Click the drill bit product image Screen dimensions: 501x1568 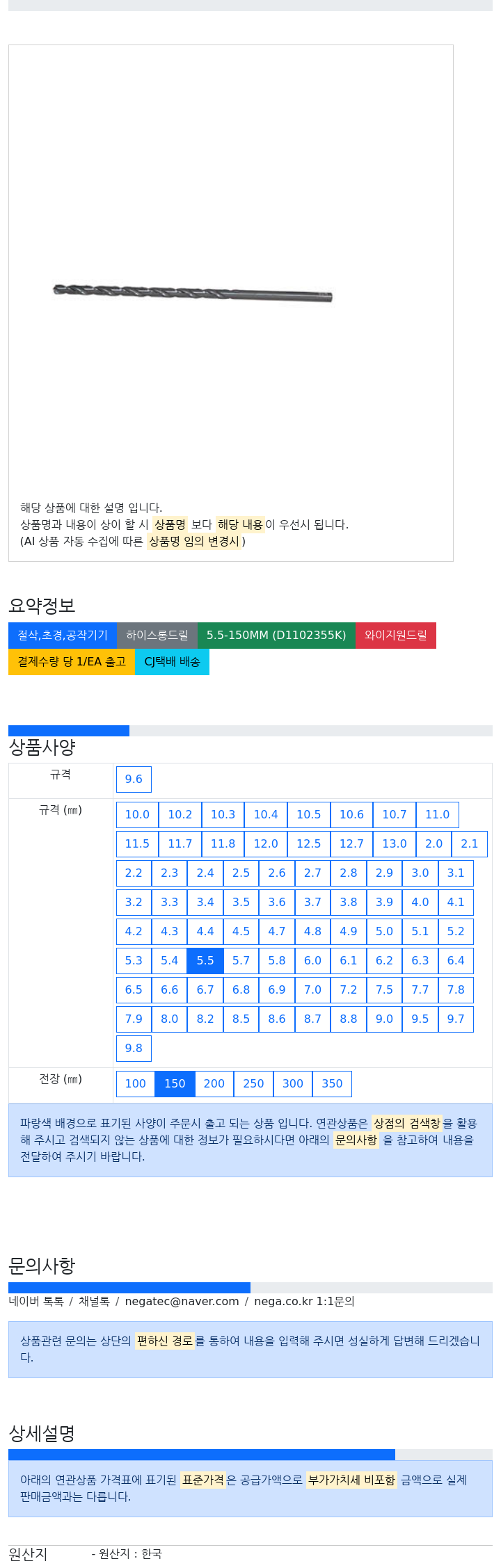(193, 293)
